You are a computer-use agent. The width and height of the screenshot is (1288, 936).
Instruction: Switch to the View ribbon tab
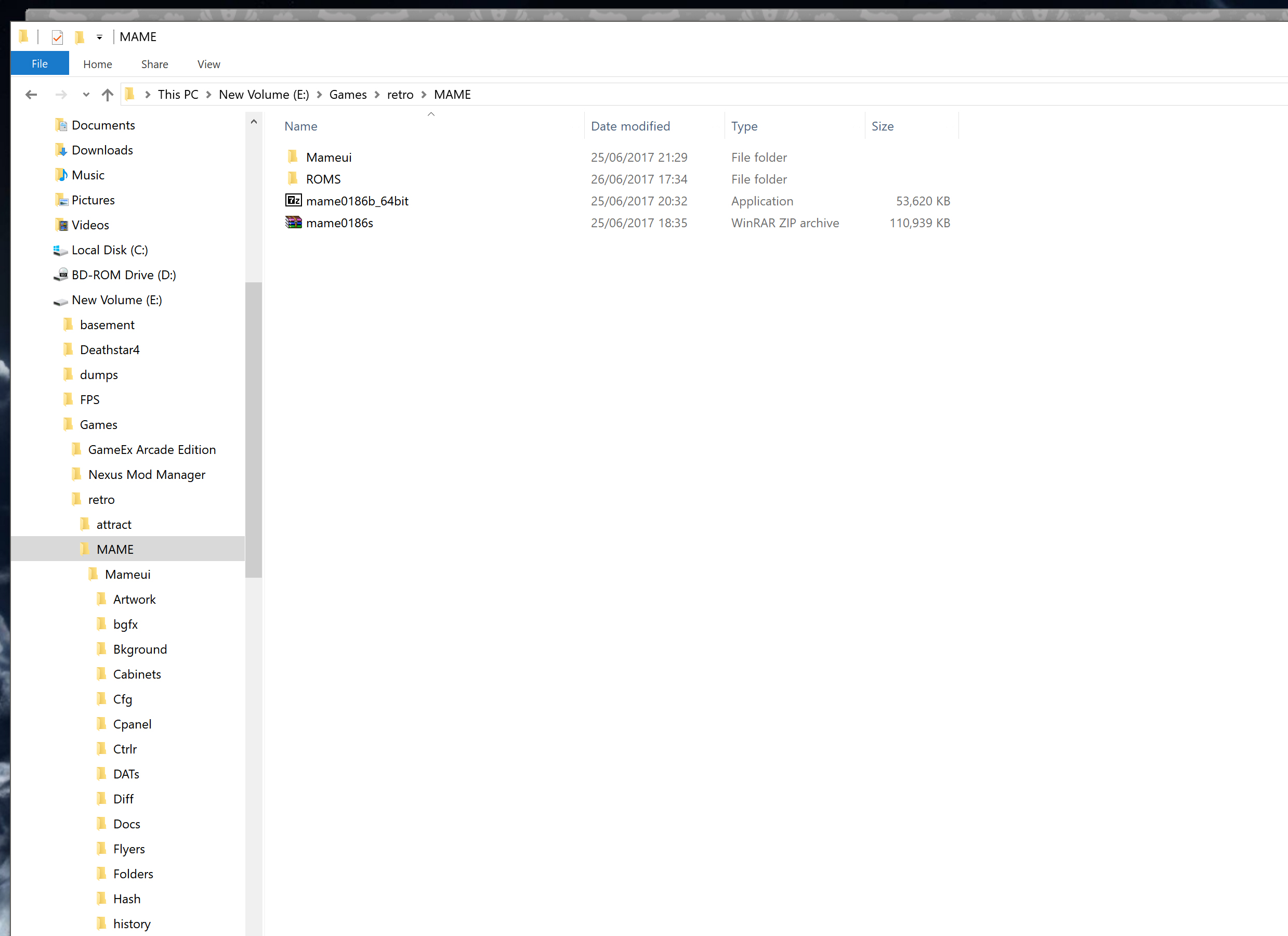click(x=208, y=64)
